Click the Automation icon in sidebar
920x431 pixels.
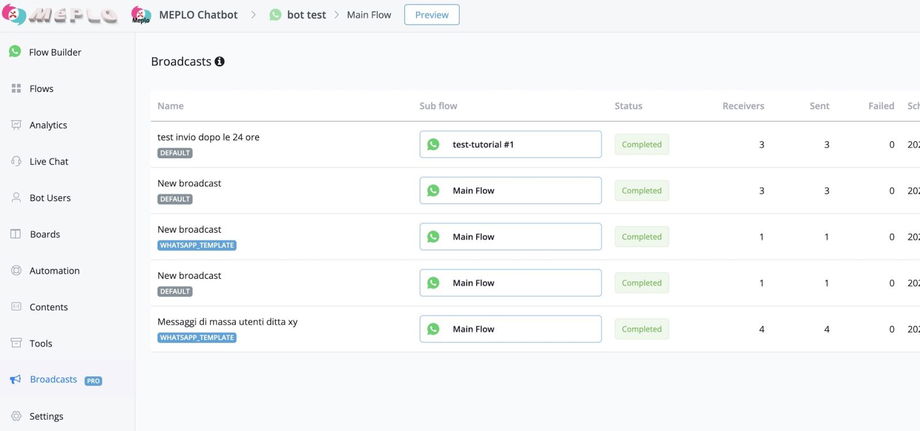(16, 271)
